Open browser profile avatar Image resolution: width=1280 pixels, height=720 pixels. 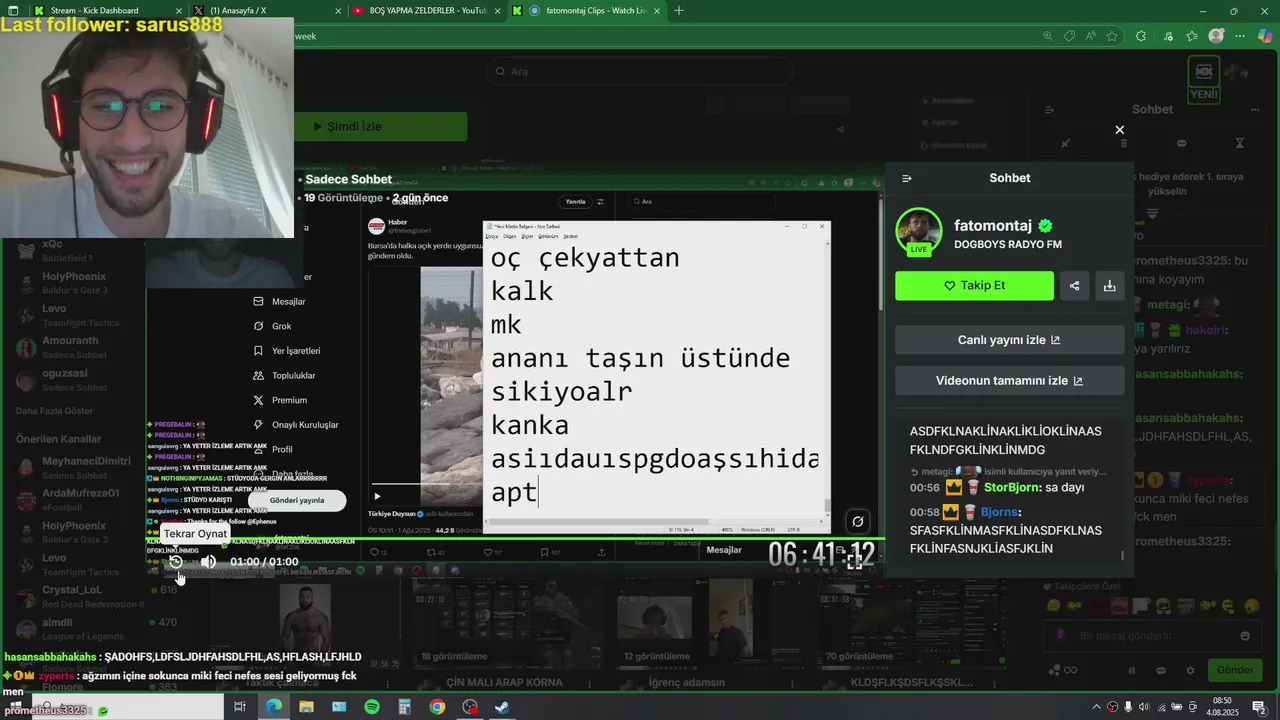click(x=1216, y=36)
